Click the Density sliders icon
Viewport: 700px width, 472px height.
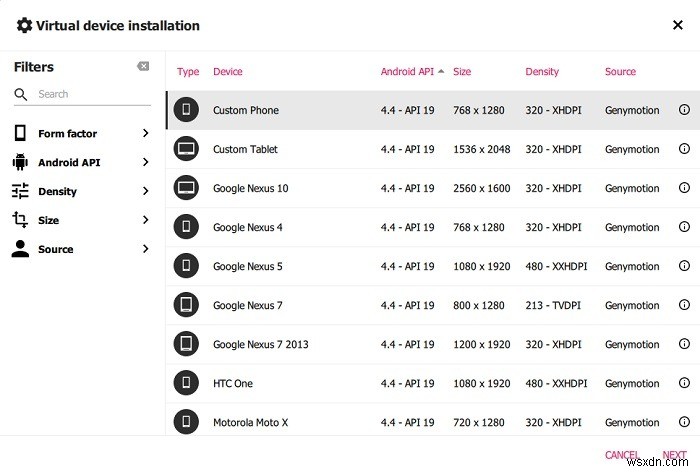(20, 191)
